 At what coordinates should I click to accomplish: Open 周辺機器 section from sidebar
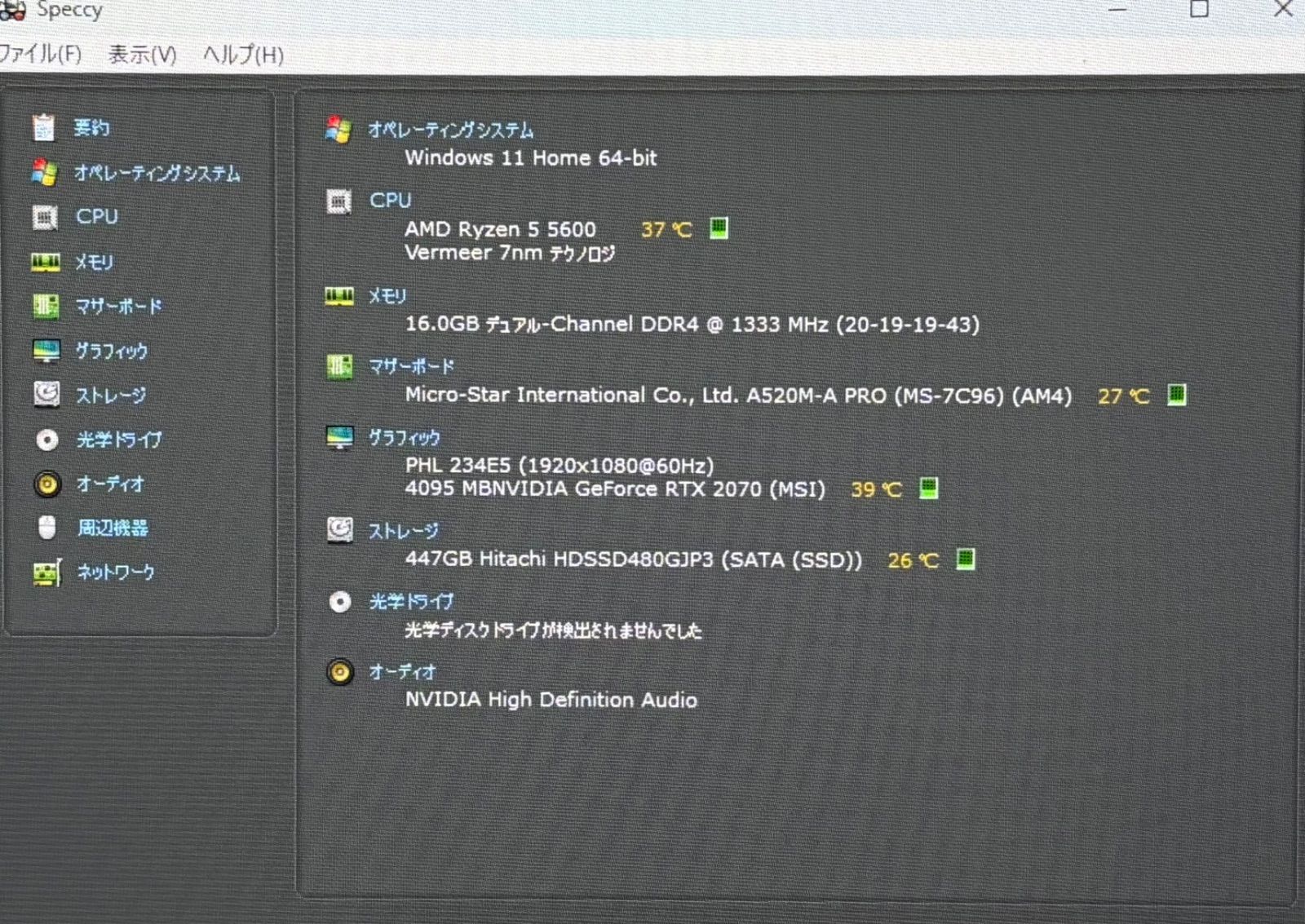113,528
